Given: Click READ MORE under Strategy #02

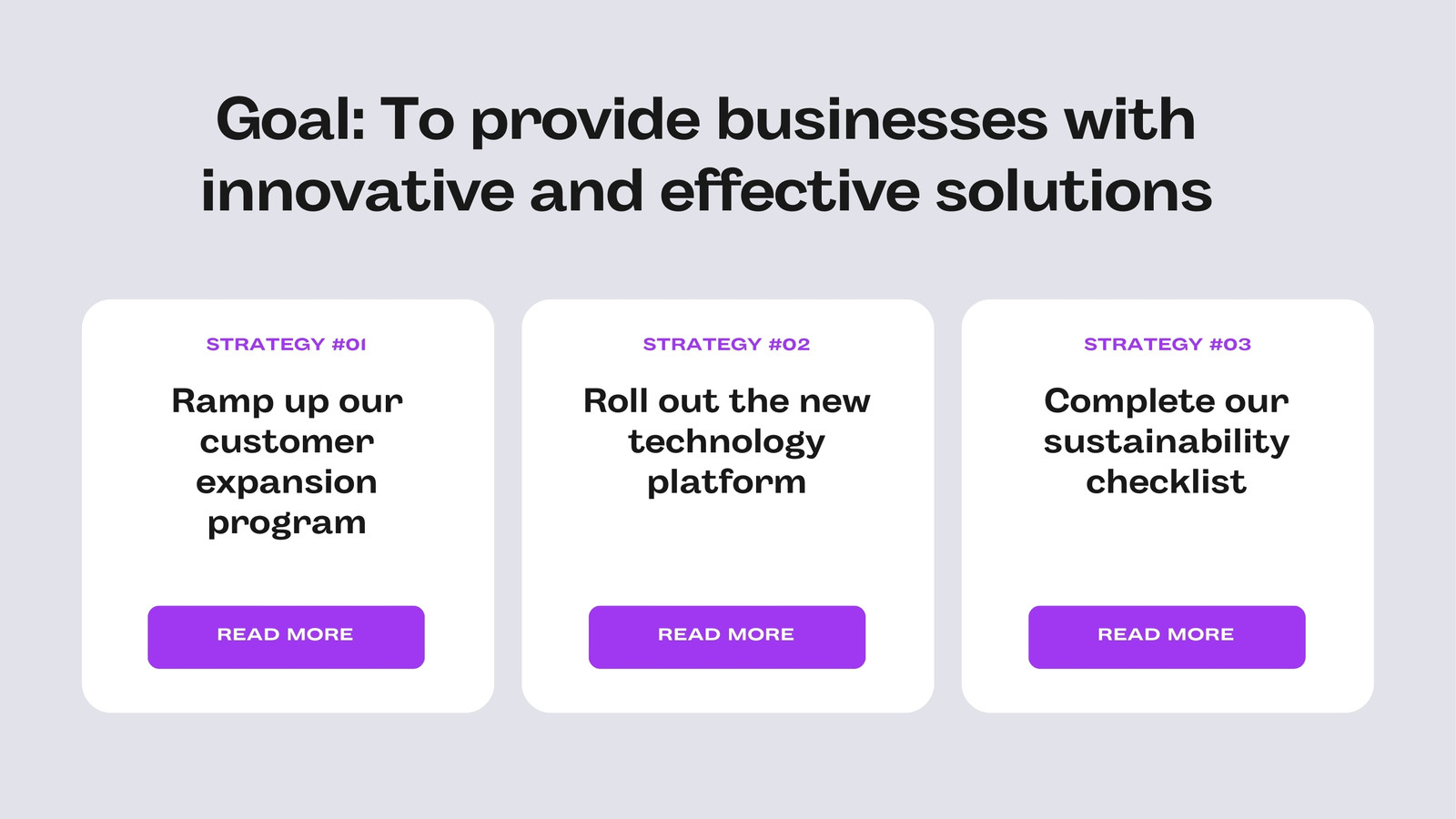Looking at the screenshot, I should [727, 637].
